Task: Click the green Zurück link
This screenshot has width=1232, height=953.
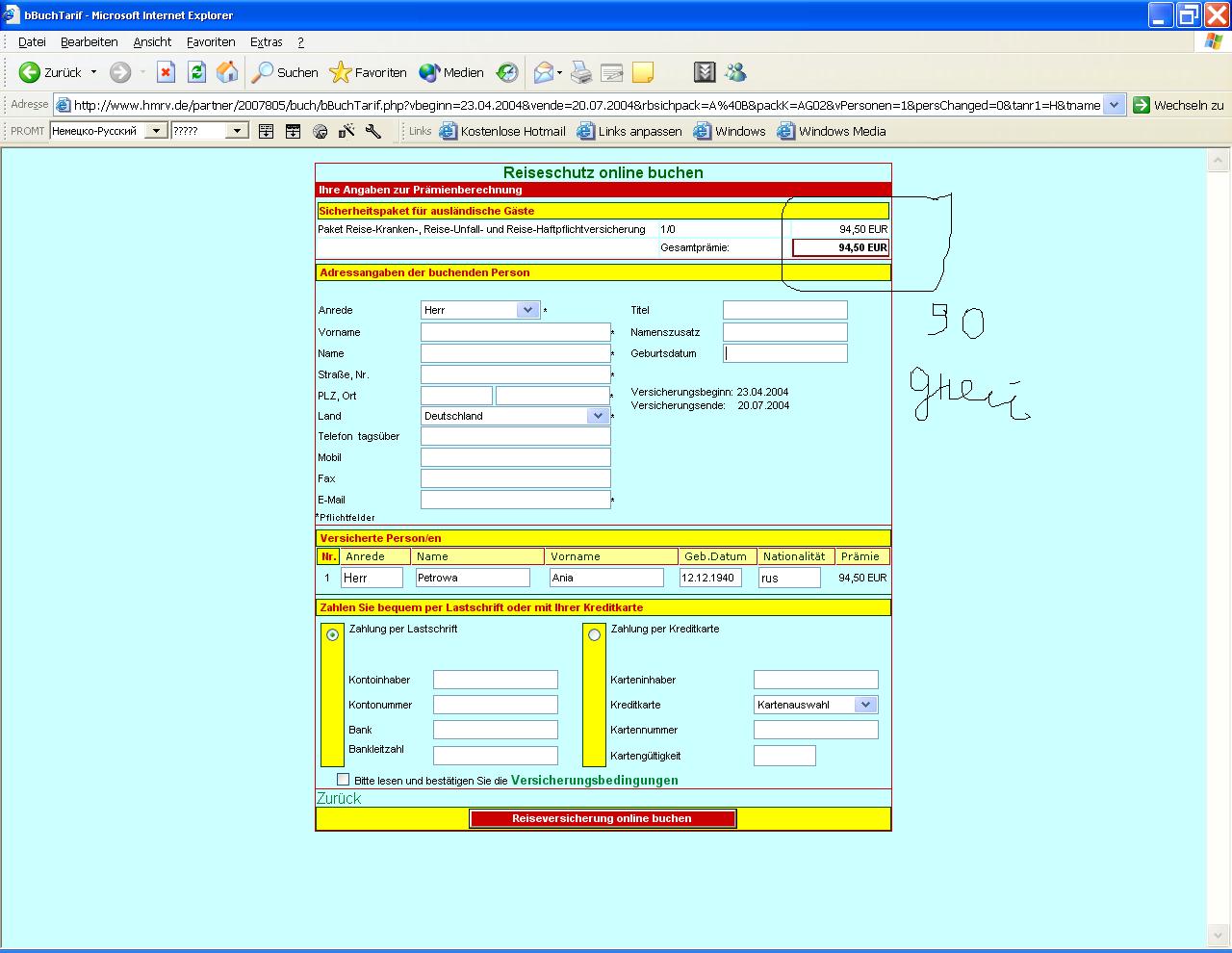Action: pos(339,798)
